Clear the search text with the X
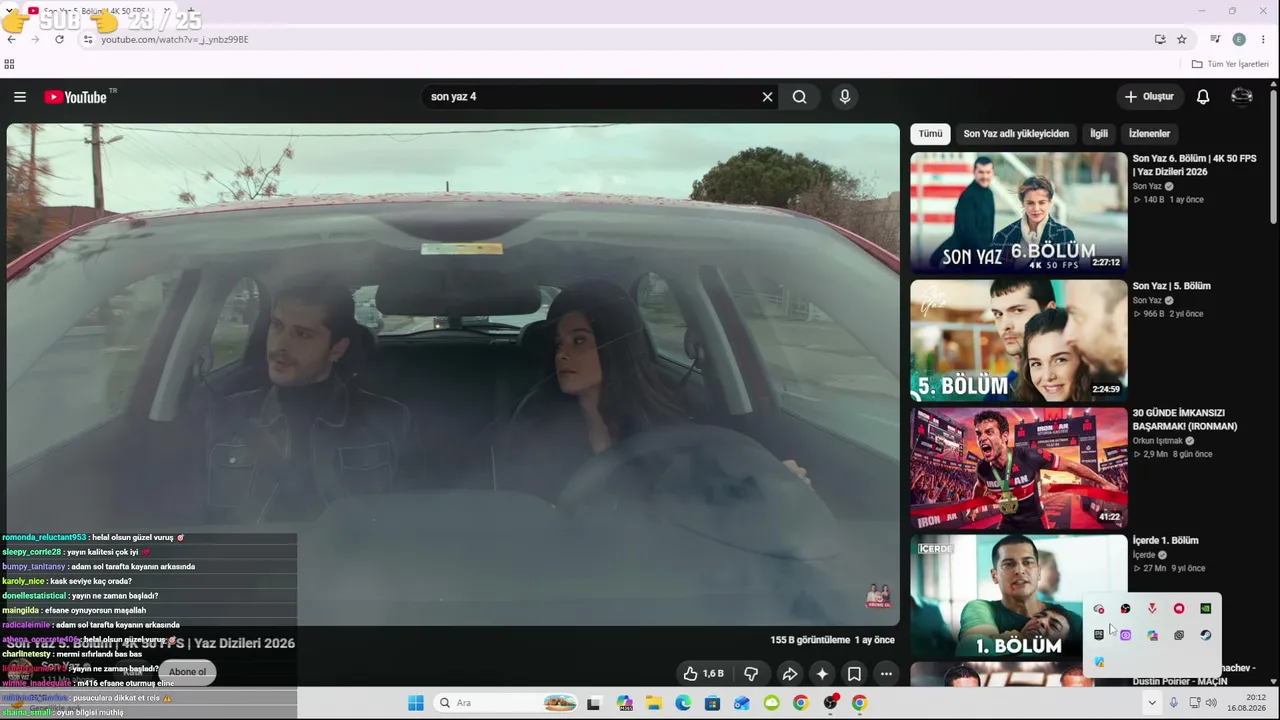The width and height of the screenshot is (1280, 720). click(x=767, y=97)
